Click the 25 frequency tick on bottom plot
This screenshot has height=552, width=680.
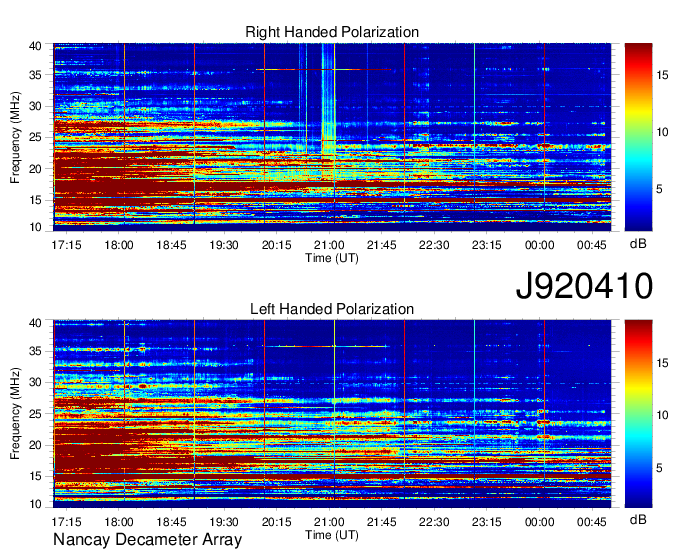[x=35, y=414]
